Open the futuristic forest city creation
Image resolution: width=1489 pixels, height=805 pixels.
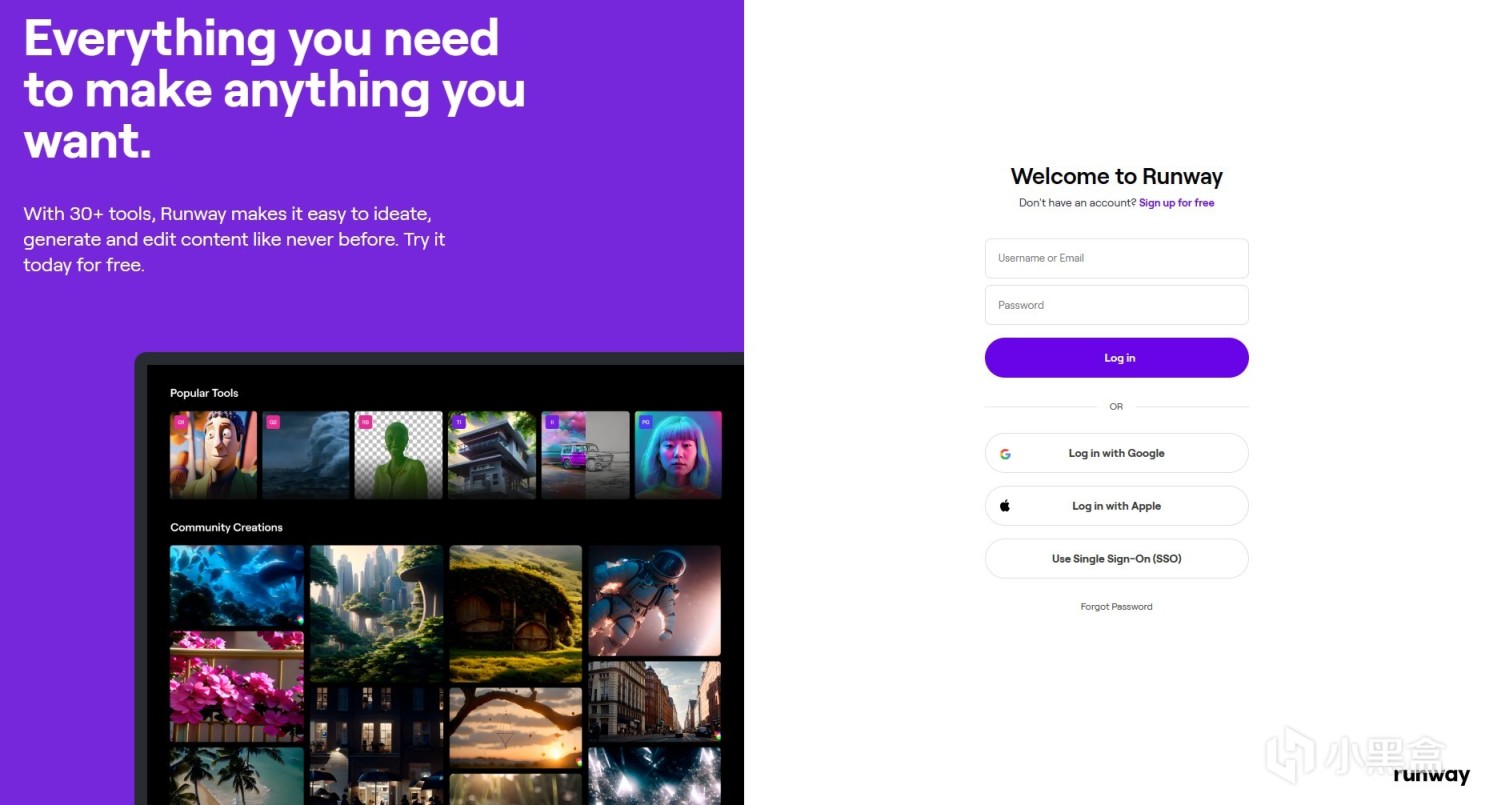click(x=376, y=613)
